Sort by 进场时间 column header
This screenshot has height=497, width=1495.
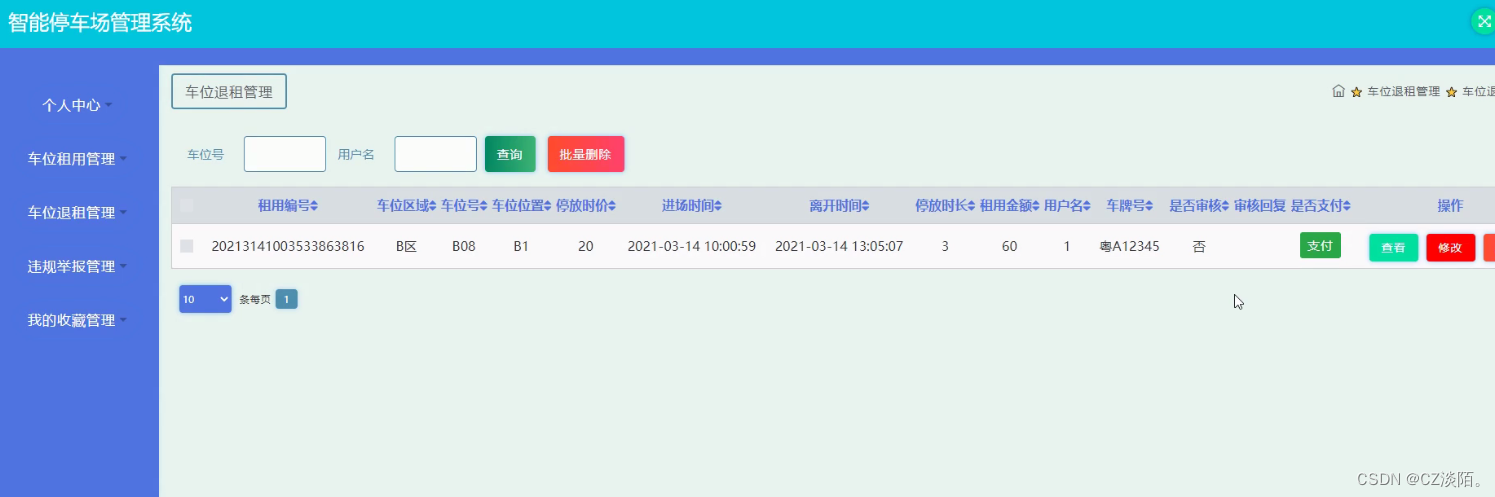692,206
